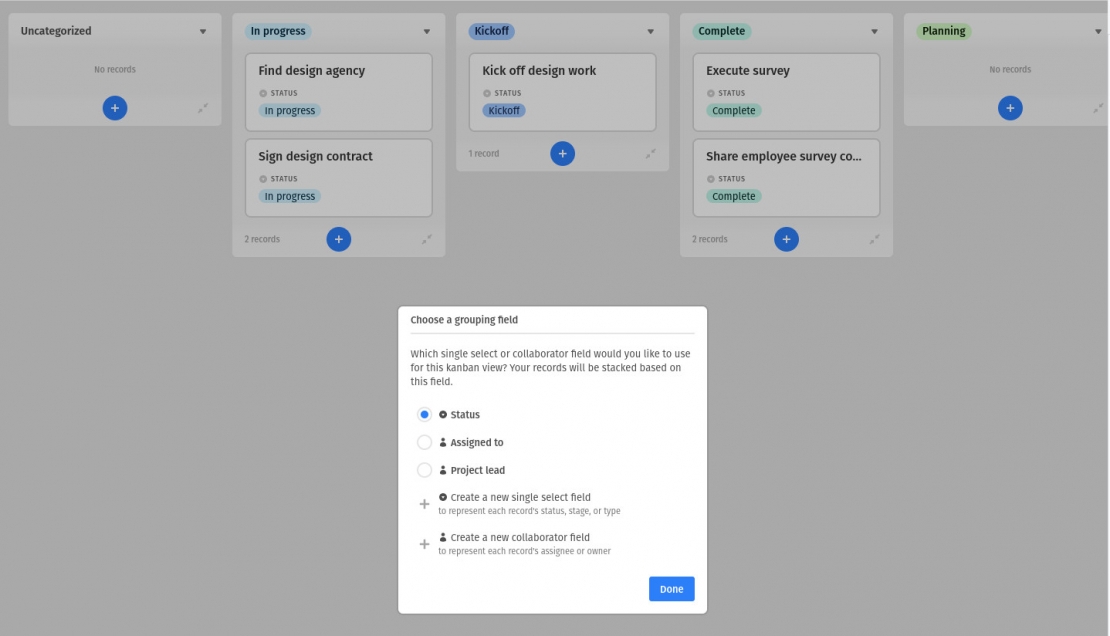Click the expand arrows icon in the Complete column

875,239
